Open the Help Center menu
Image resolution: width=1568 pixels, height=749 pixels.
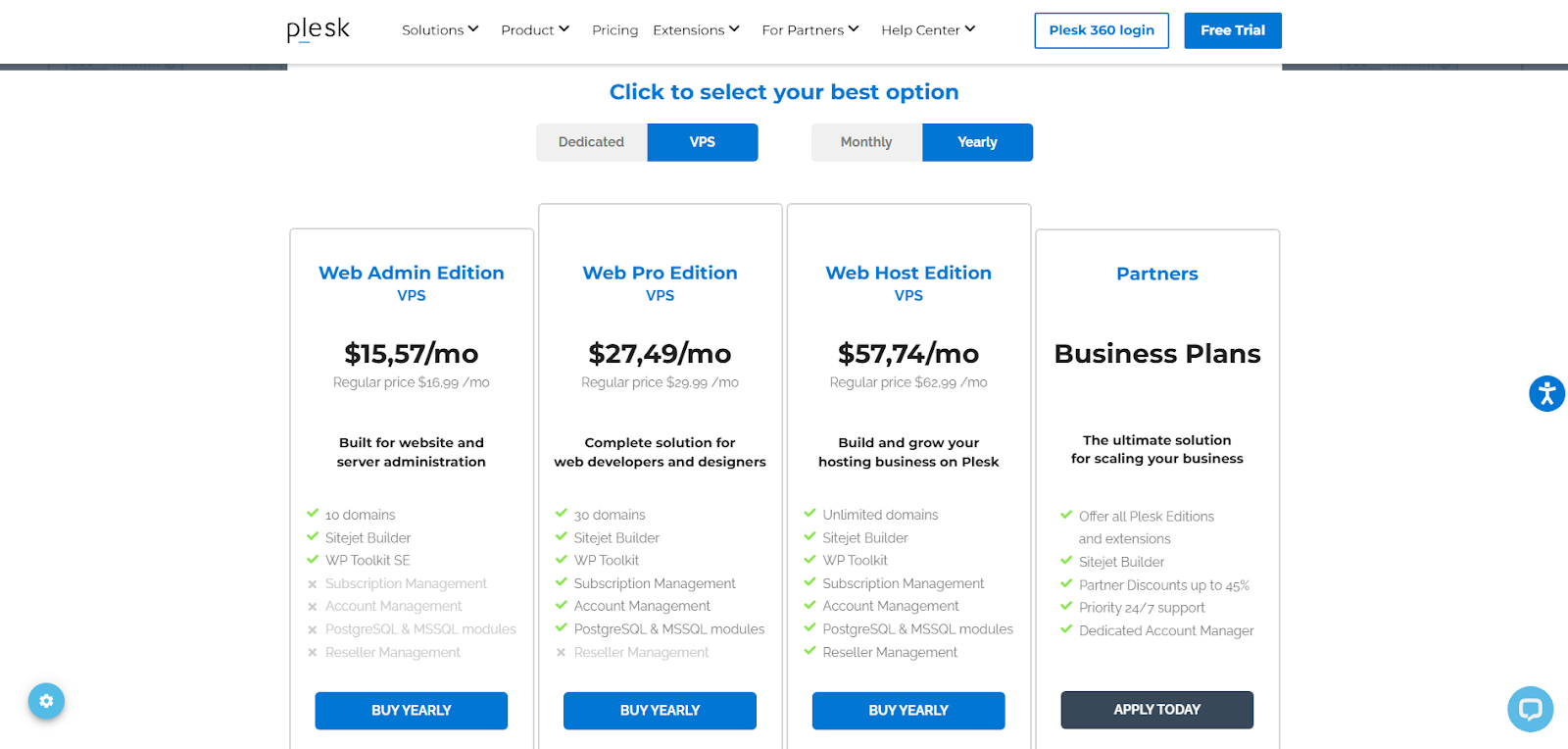(x=927, y=30)
